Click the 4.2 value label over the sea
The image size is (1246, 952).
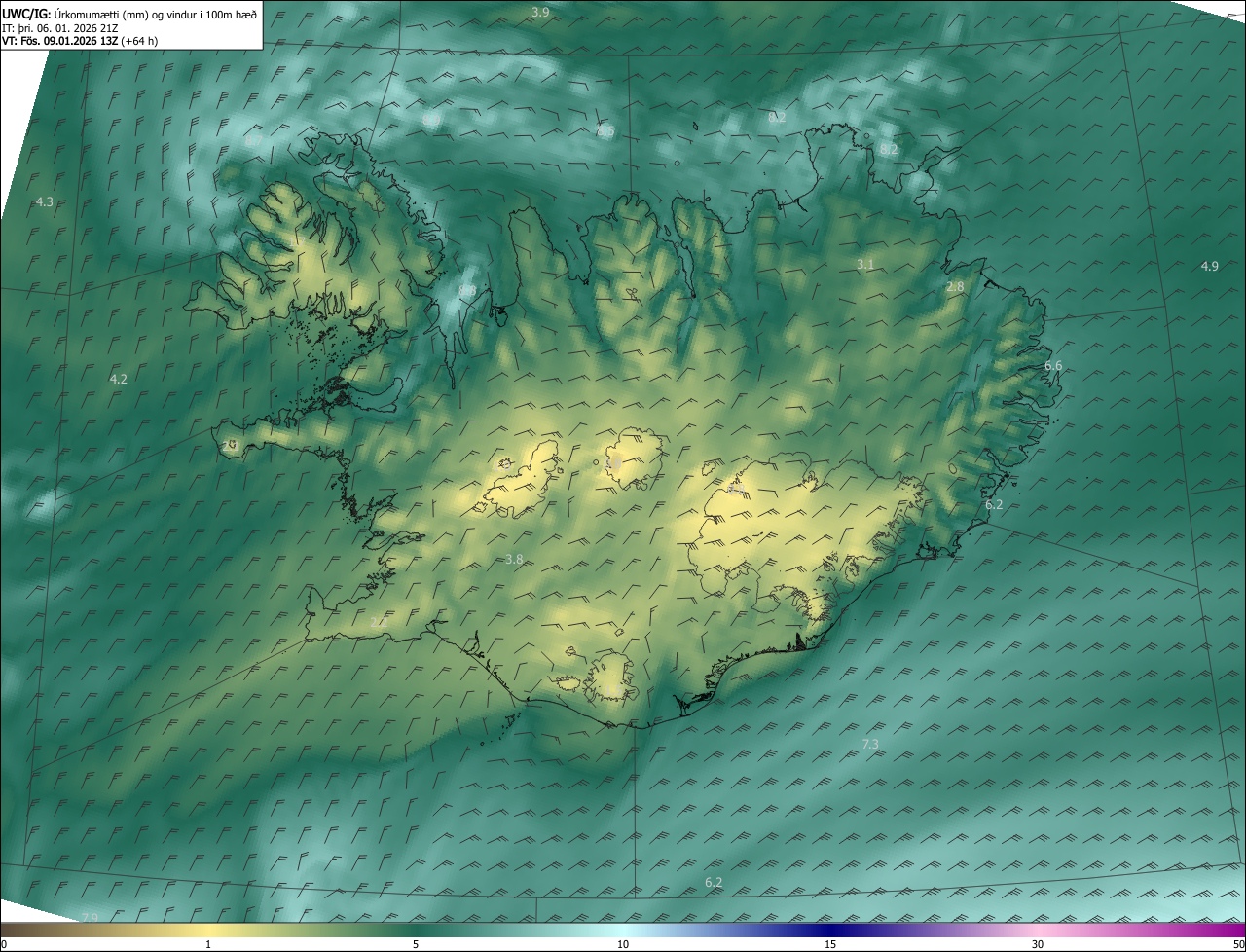point(118,379)
